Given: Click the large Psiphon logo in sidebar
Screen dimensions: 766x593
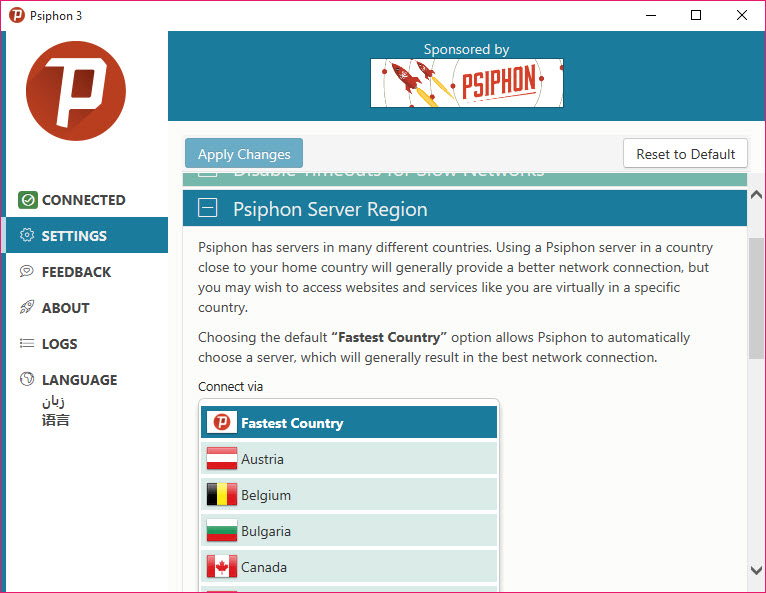Looking at the screenshot, I should [76, 91].
